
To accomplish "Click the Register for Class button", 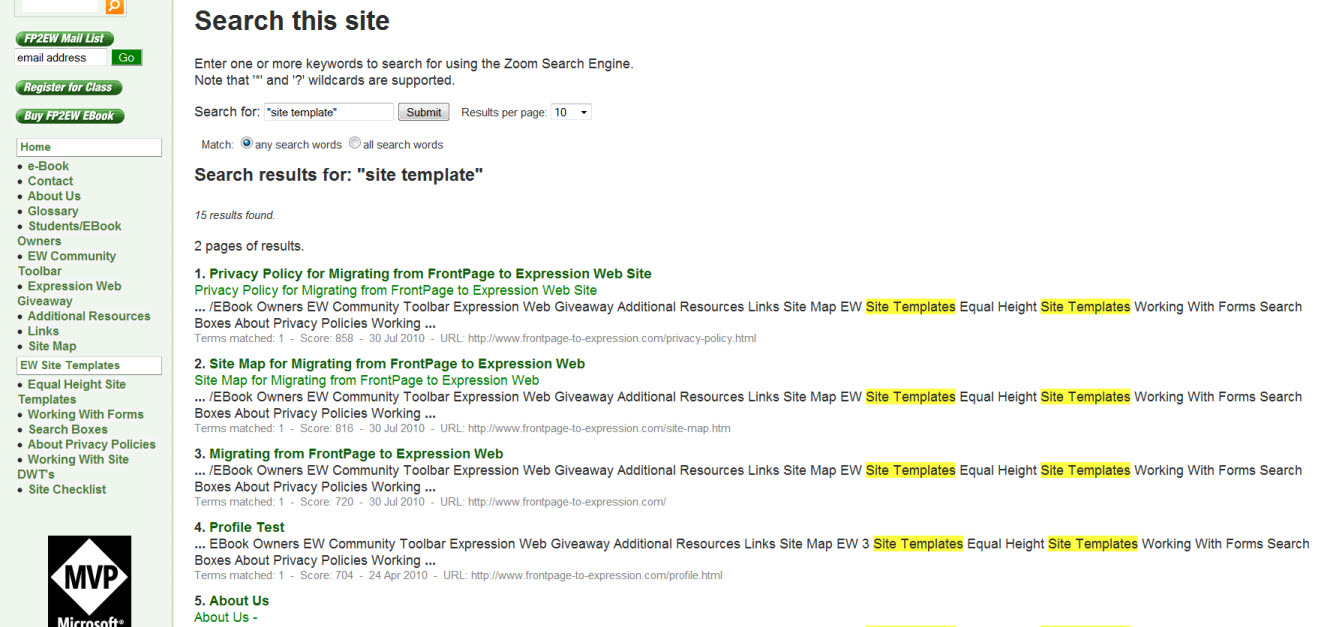I will (x=68, y=88).
